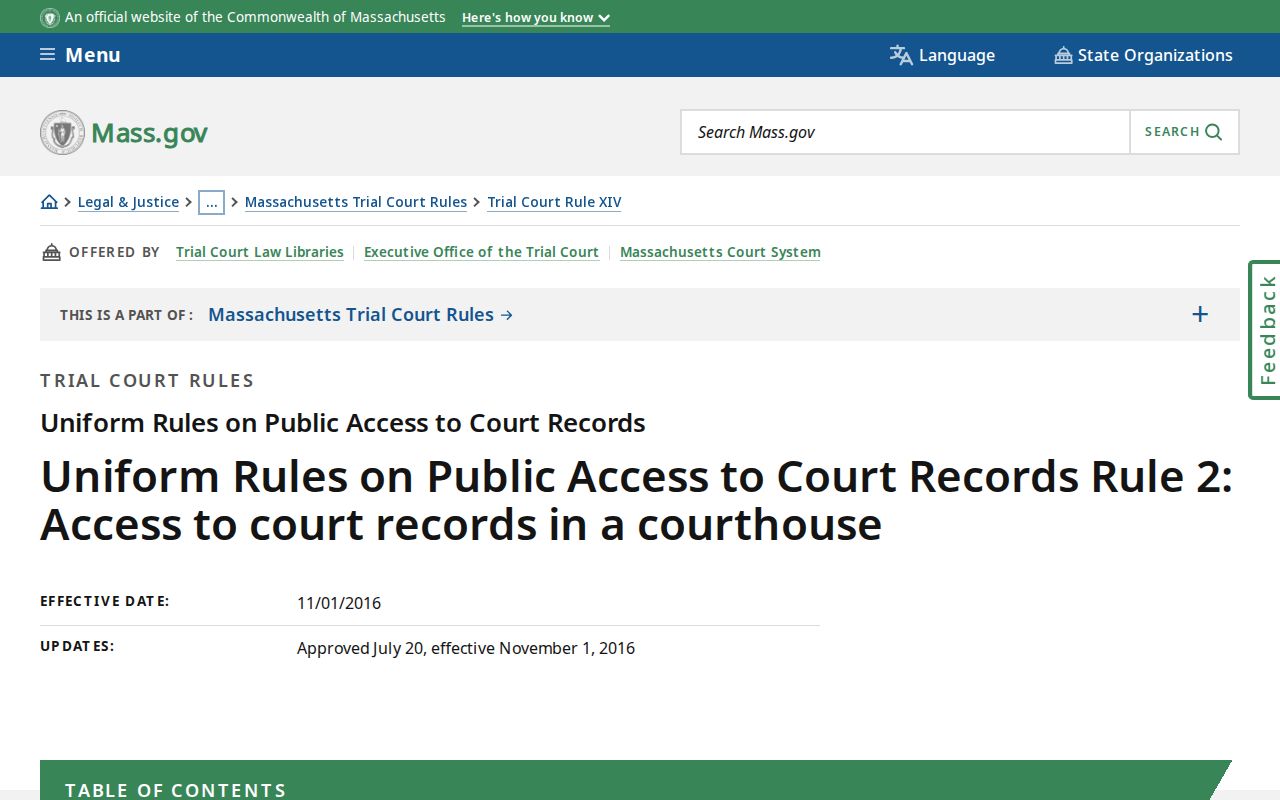Open Trial Court Rule XIV breadcrumb
This screenshot has height=800, width=1280.
click(x=554, y=202)
